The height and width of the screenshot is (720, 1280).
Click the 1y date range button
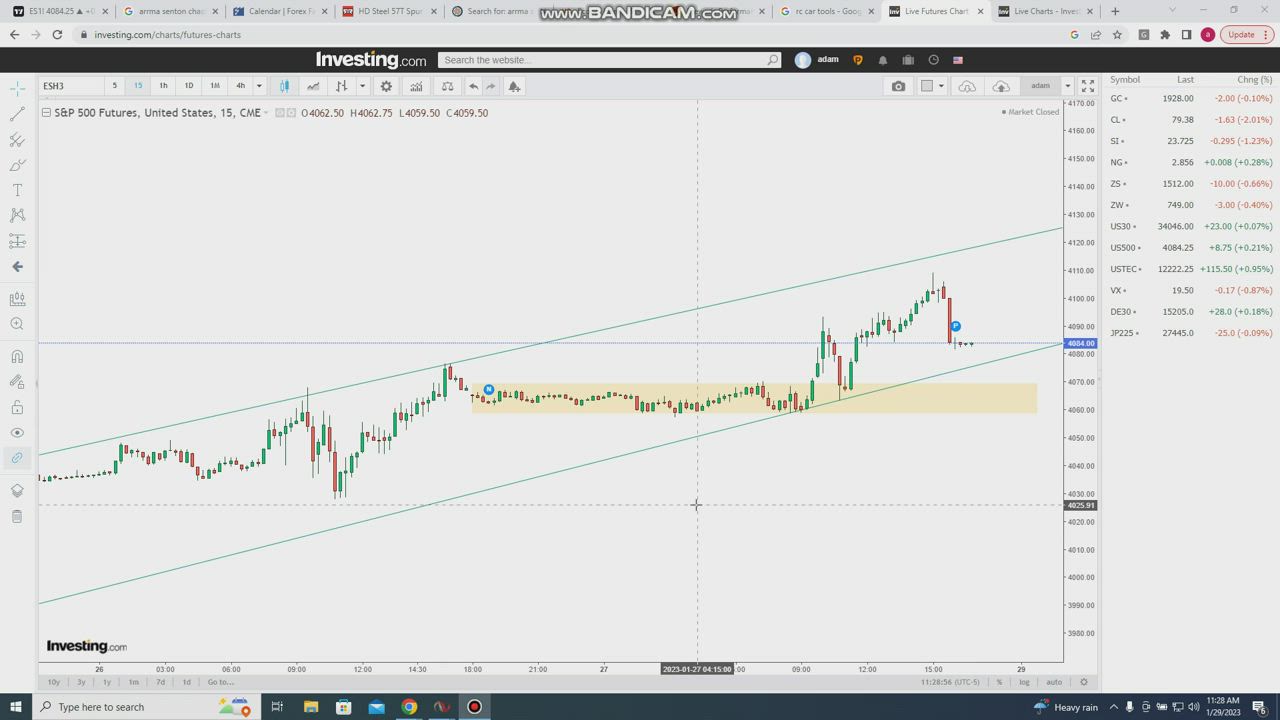coord(107,682)
